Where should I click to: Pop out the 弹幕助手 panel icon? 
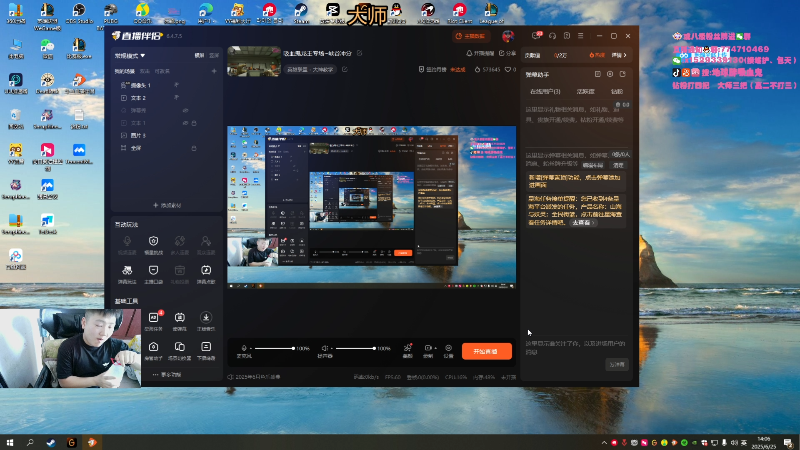tap(622, 74)
